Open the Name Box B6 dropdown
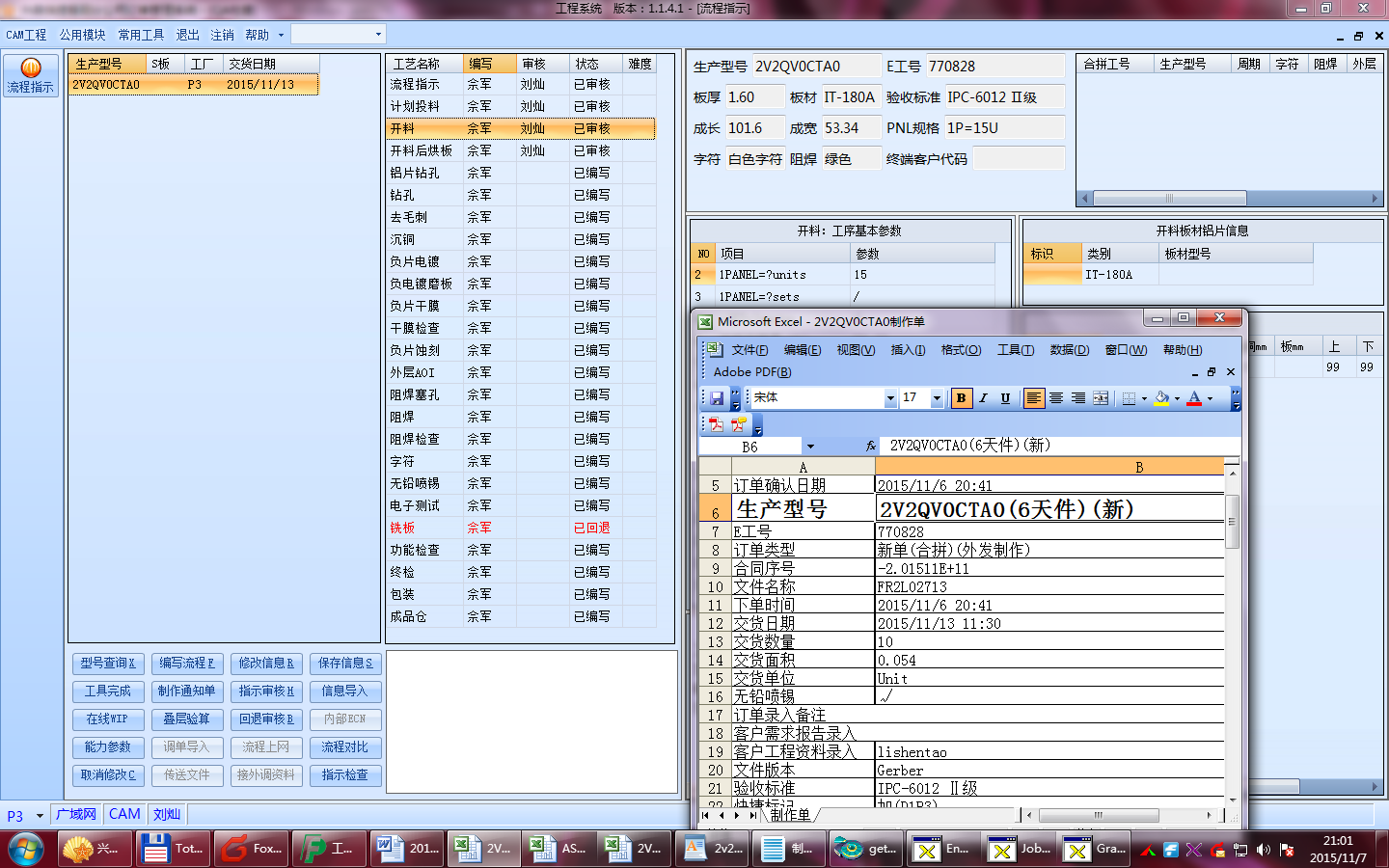Screen dimensions: 1389x868 tap(810, 447)
